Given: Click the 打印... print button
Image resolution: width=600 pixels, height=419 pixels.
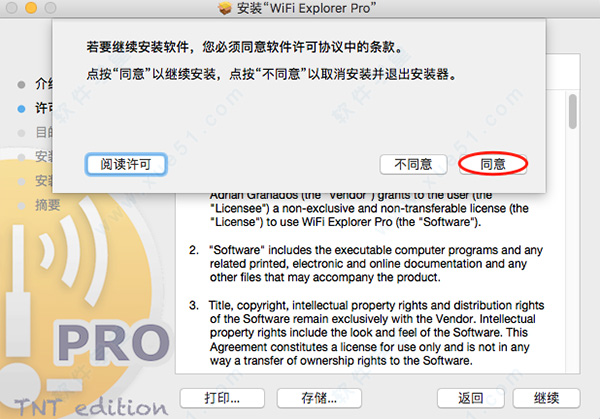Looking at the screenshot, I should [x=222, y=398].
